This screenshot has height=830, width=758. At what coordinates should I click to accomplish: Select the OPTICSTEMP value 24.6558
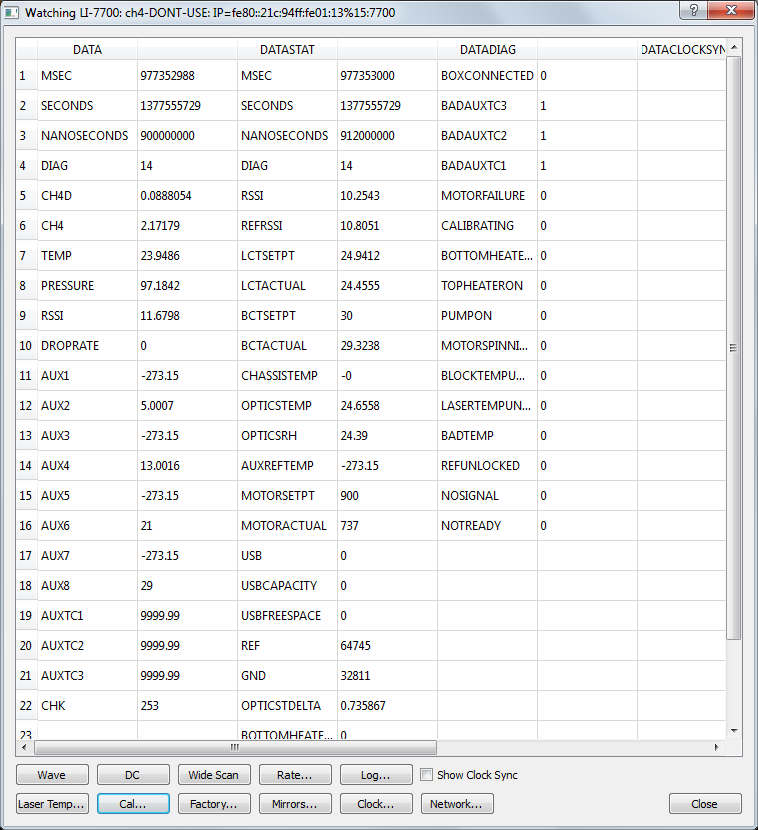387,406
